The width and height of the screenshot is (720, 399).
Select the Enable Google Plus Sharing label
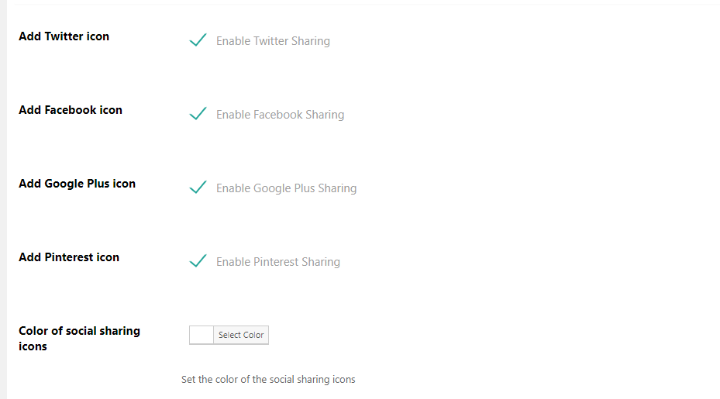click(x=287, y=188)
